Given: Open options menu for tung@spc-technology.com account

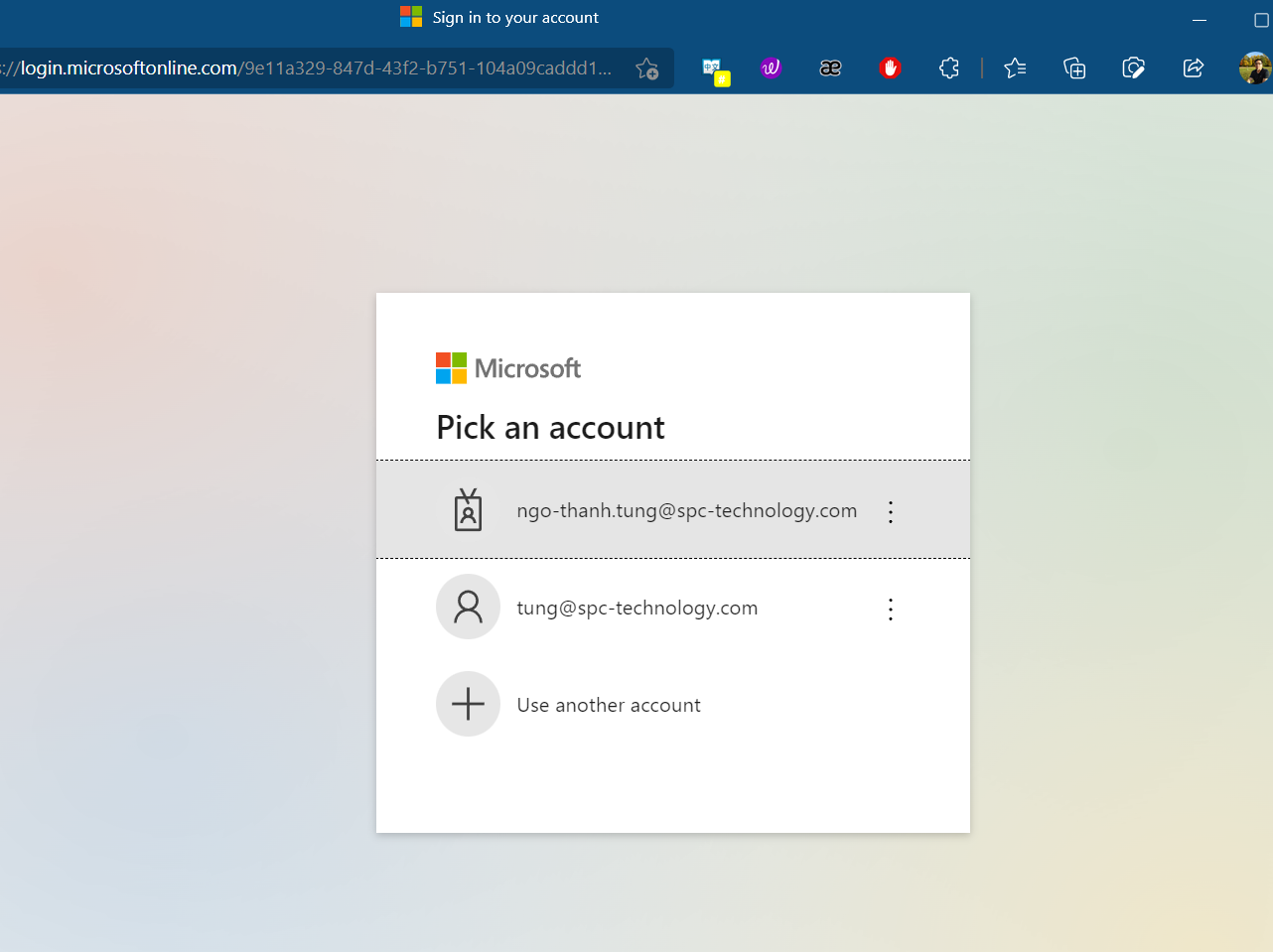Looking at the screenshot, I should coord(891,609).
